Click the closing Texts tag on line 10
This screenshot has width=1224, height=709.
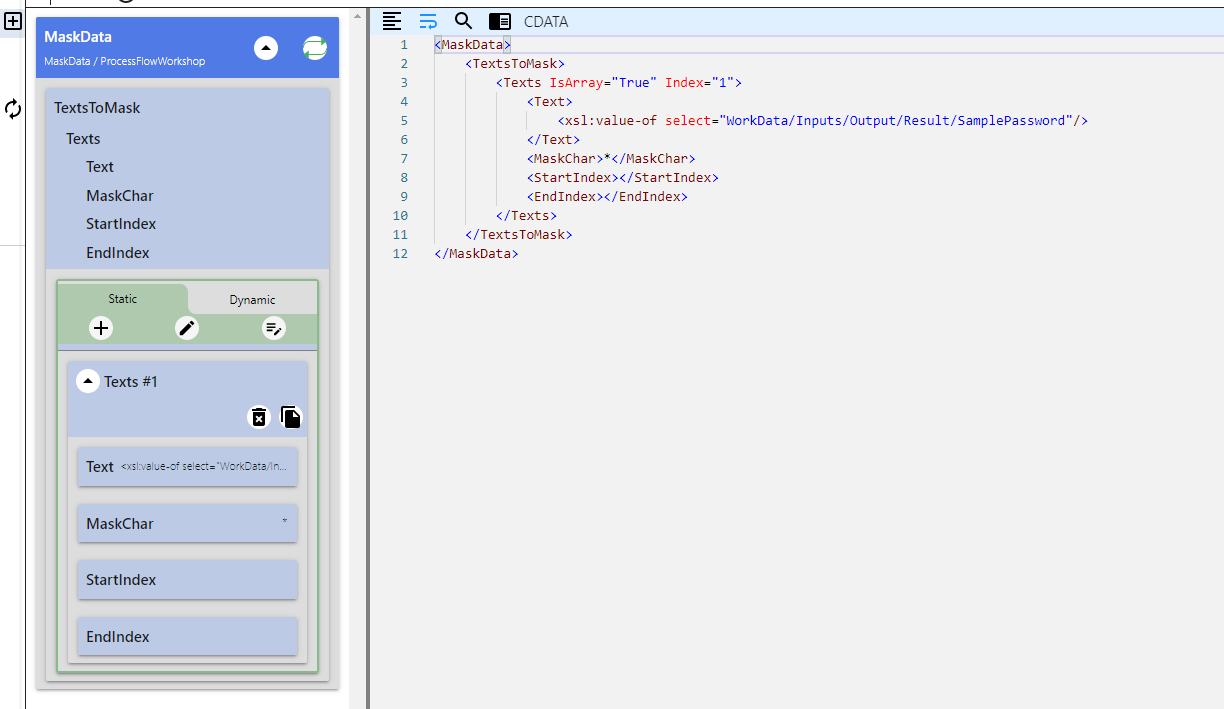tap(527, 216)
